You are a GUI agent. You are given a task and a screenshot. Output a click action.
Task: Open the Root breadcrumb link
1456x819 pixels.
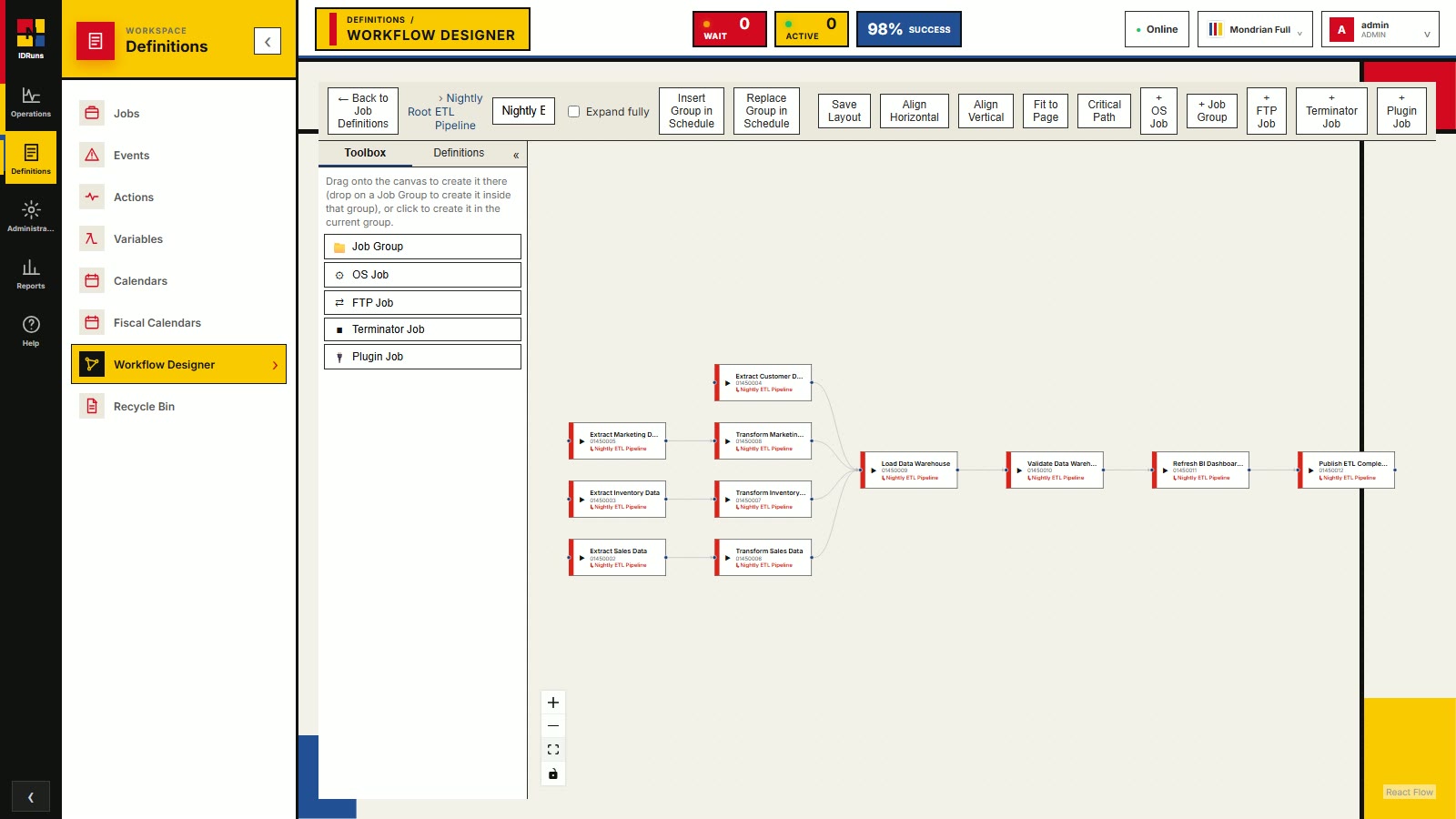click(x=420, y=112)
